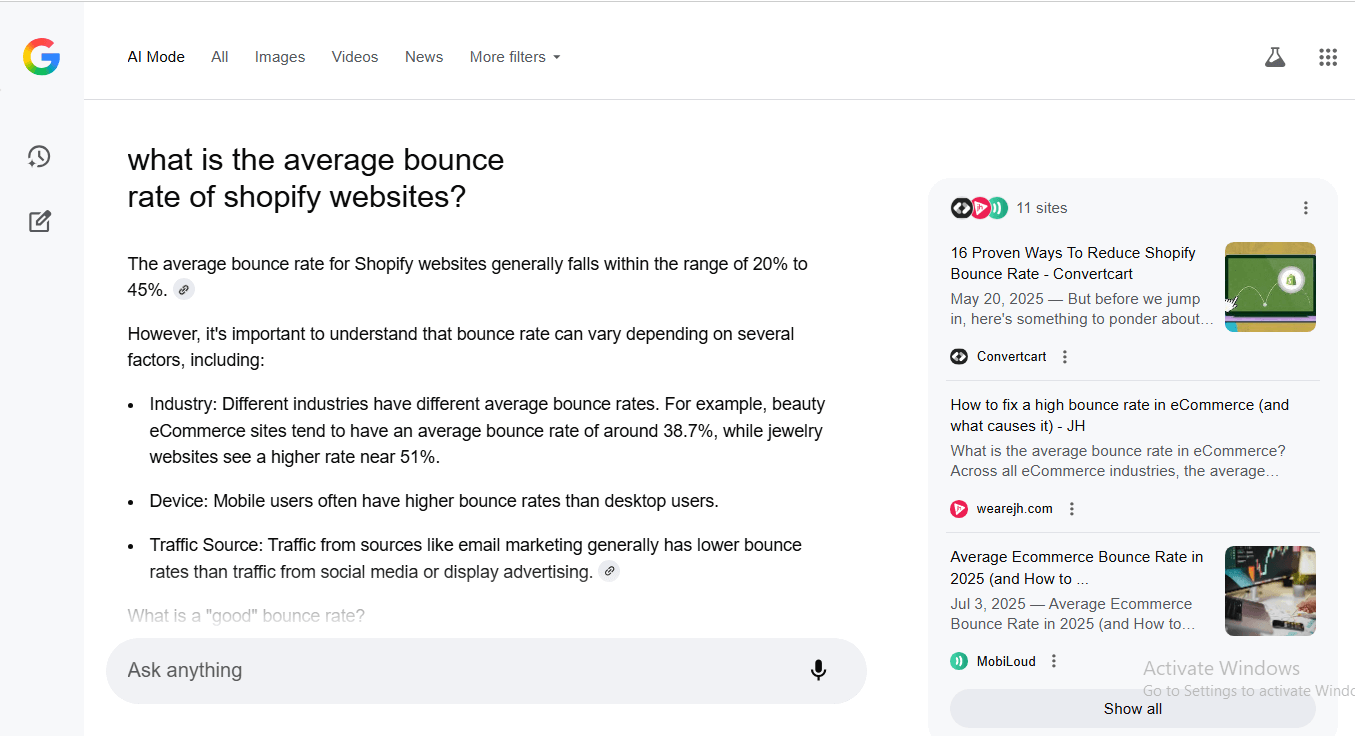The height and width of the screenshot is (736, 1355).
Task: Open Search Labs flask icon
Action: point(1274,57)
